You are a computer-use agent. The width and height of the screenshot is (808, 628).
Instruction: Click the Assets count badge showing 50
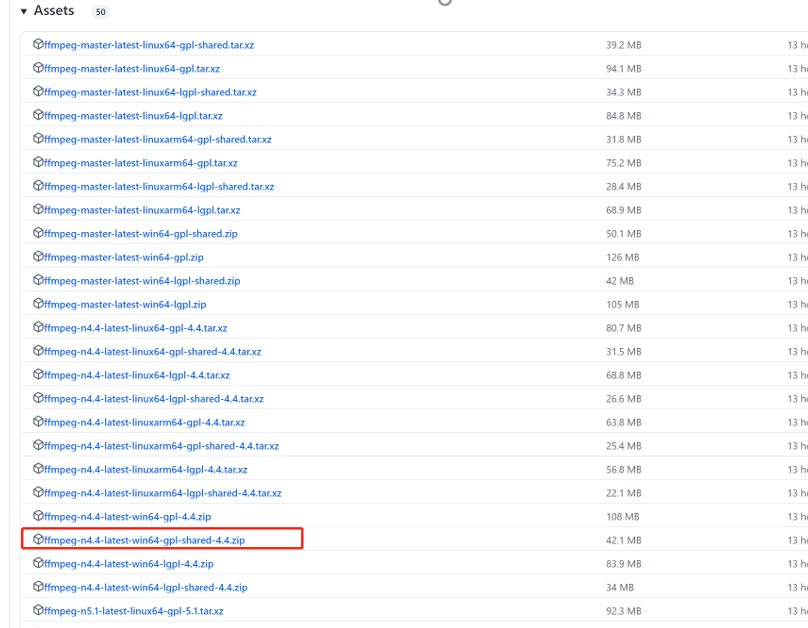point(100,12)
